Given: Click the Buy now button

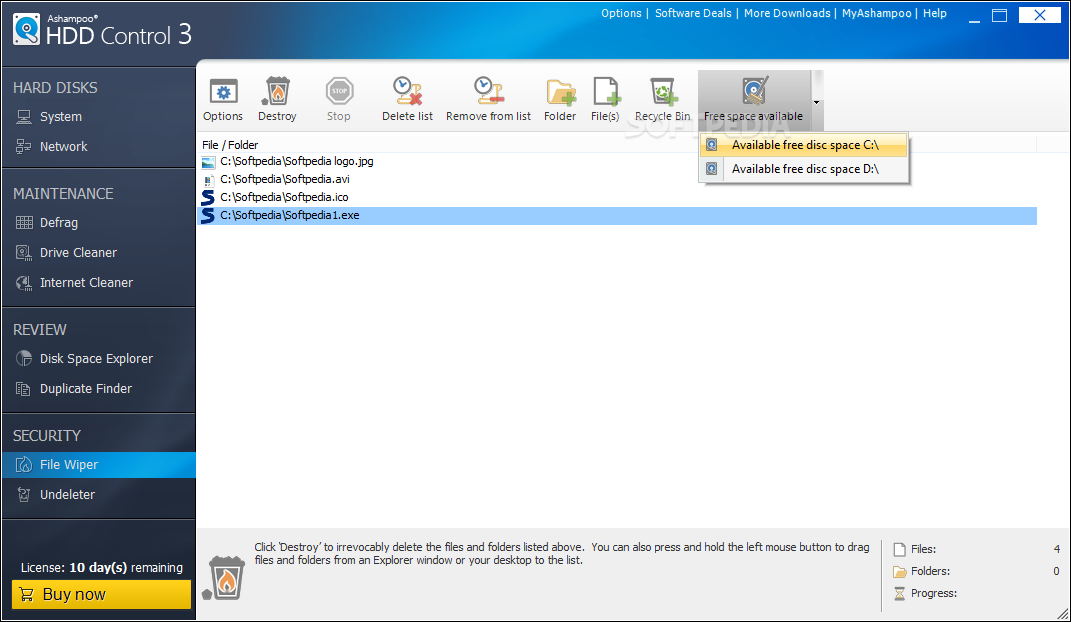Looking at the screenshot, I should (101, 595).
